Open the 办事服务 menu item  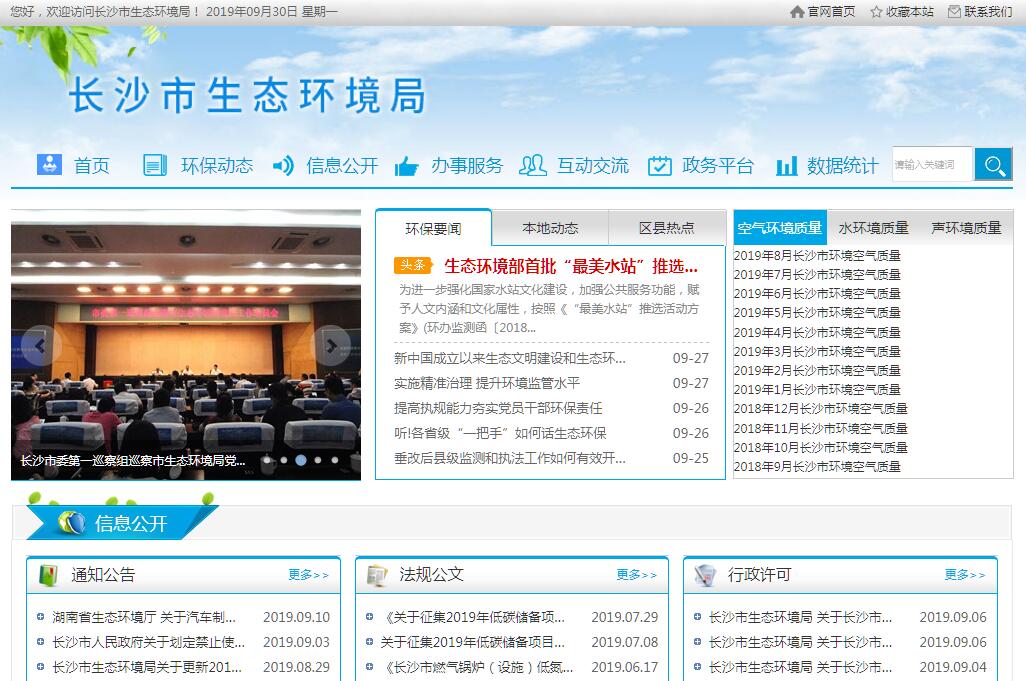pyautogui.click(x=467, y=166)
